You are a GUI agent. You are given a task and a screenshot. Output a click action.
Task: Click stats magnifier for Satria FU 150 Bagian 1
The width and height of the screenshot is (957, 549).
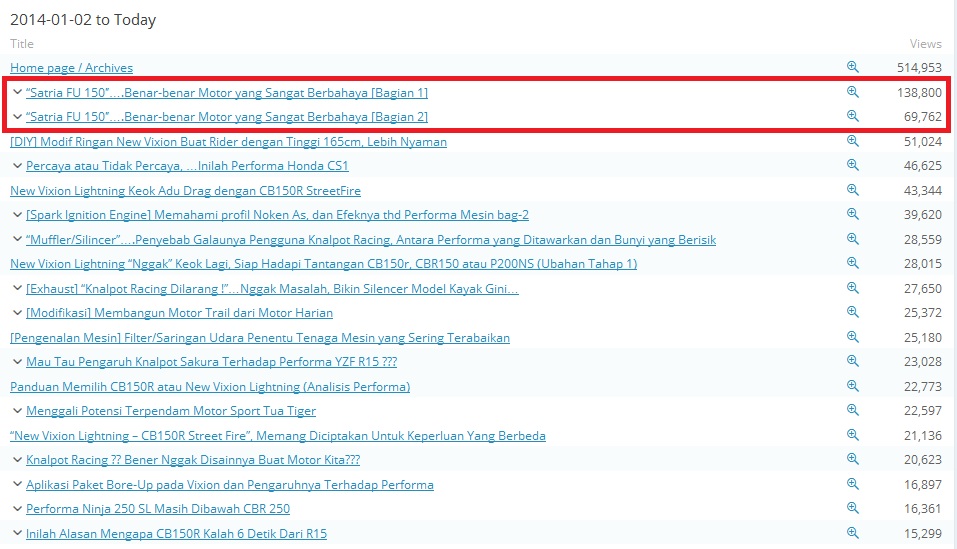coord(853,92)
